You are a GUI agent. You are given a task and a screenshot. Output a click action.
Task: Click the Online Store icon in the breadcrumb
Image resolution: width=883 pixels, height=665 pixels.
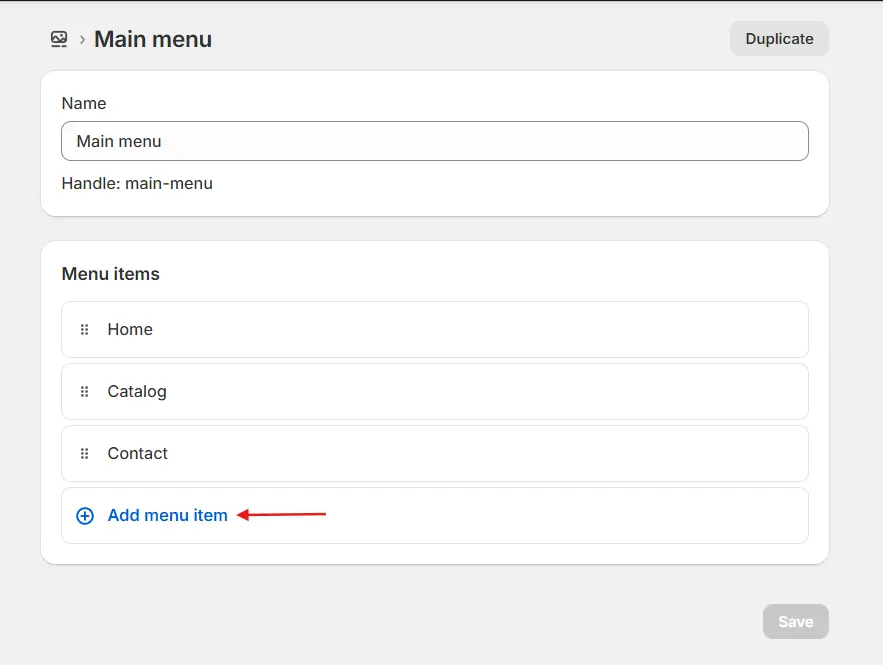pyautogui.click(x=58, y=39)
